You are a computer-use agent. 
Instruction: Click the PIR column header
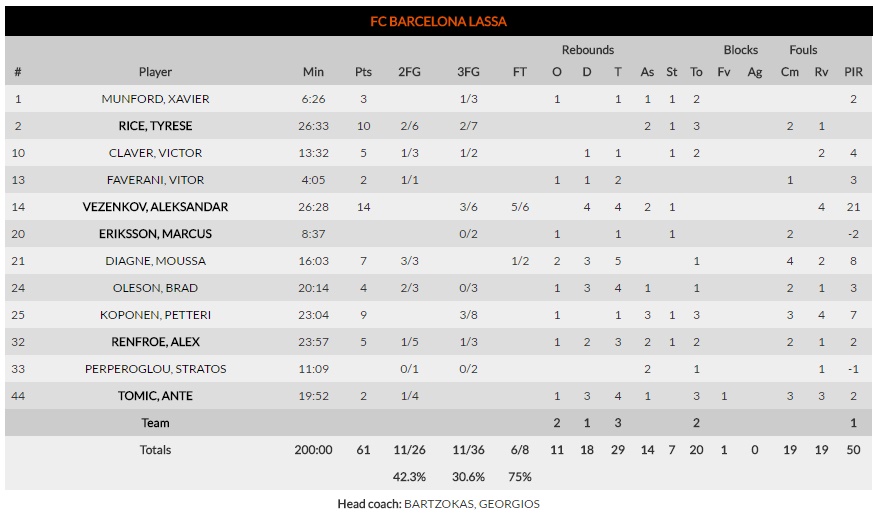point(853,72)
